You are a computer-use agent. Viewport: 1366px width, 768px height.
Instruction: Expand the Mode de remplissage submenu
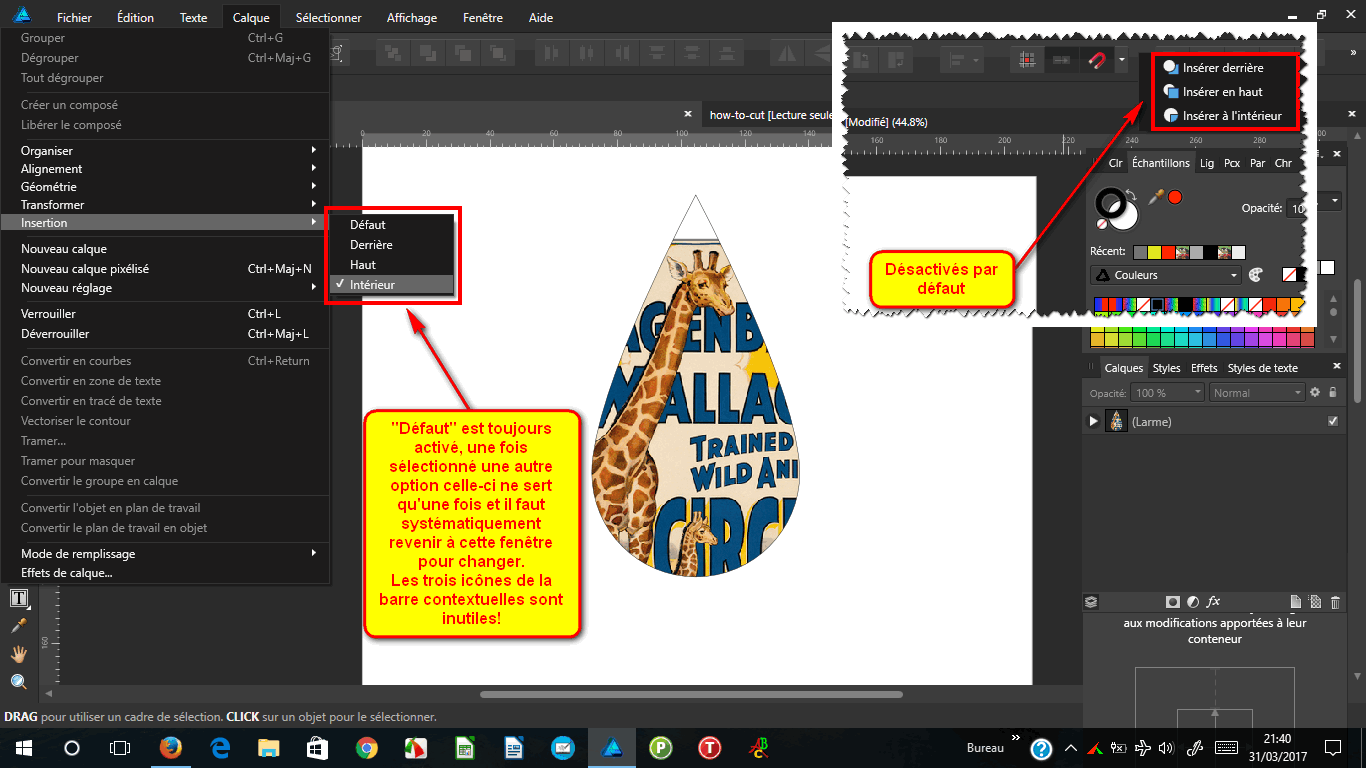(165, 554)
